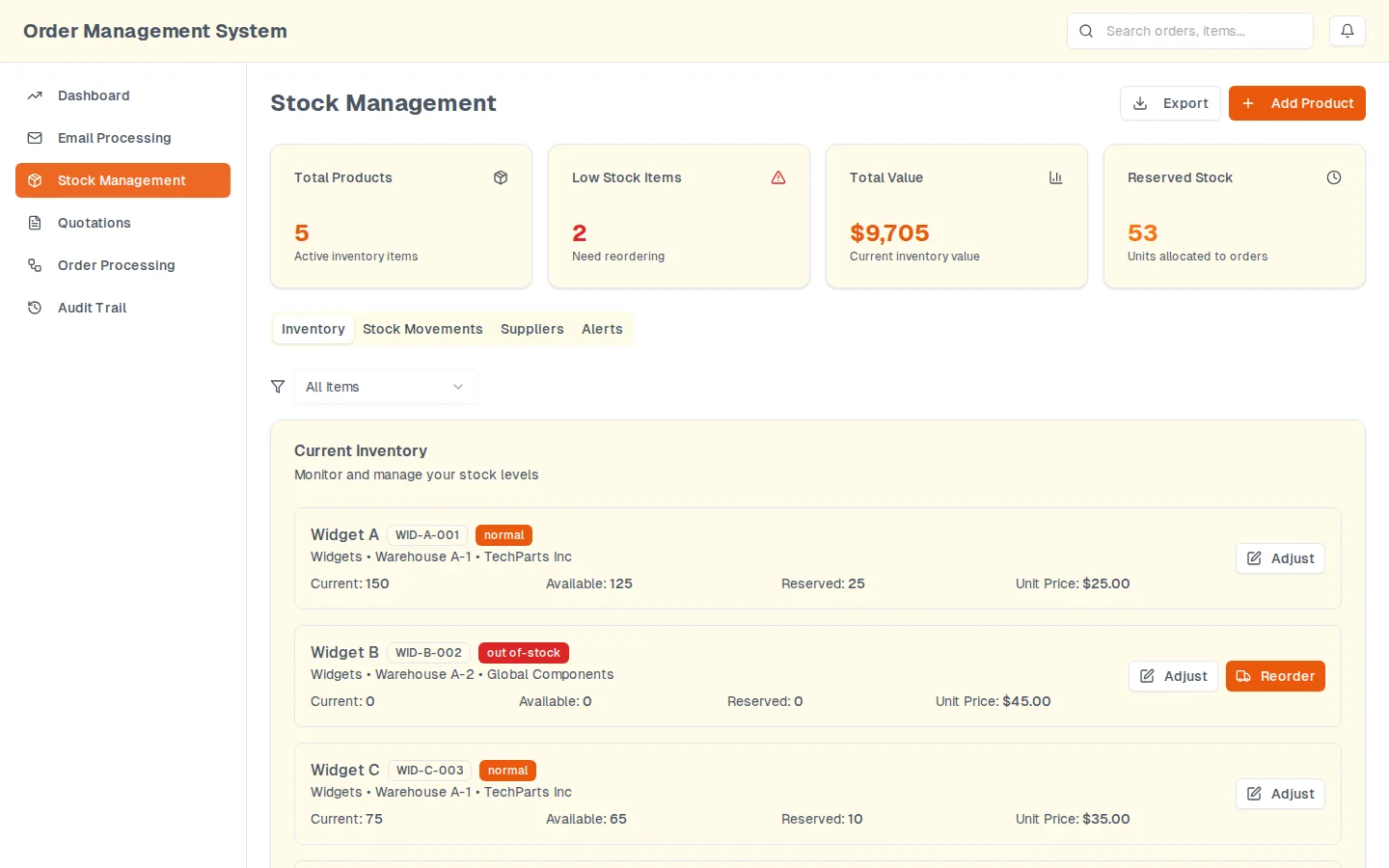1389x868 pixels.
Task: Click the truck icon on Widget B Reorder
Action: 1243,676
